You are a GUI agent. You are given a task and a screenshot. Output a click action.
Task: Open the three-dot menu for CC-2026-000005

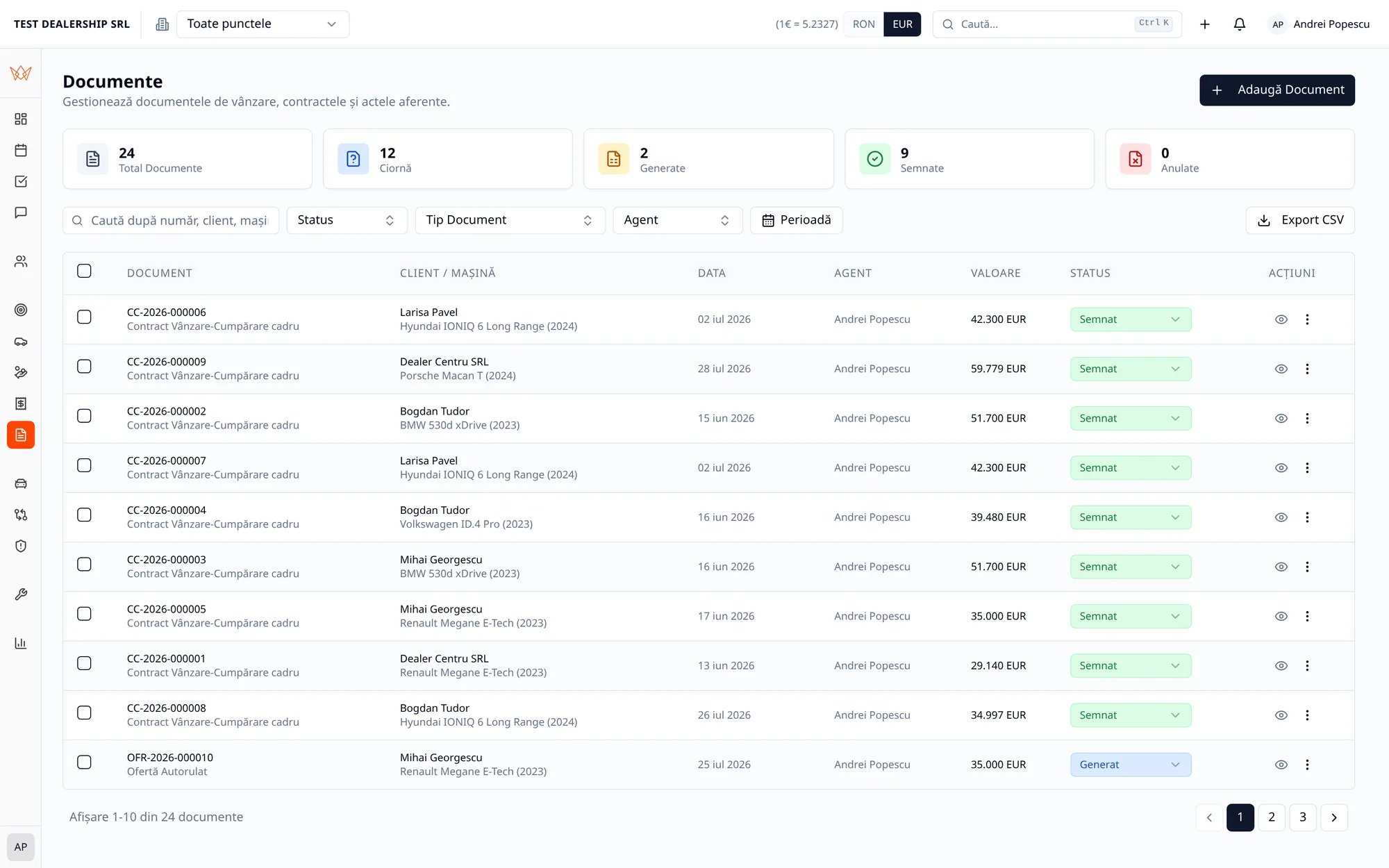tap(1307, 616)
